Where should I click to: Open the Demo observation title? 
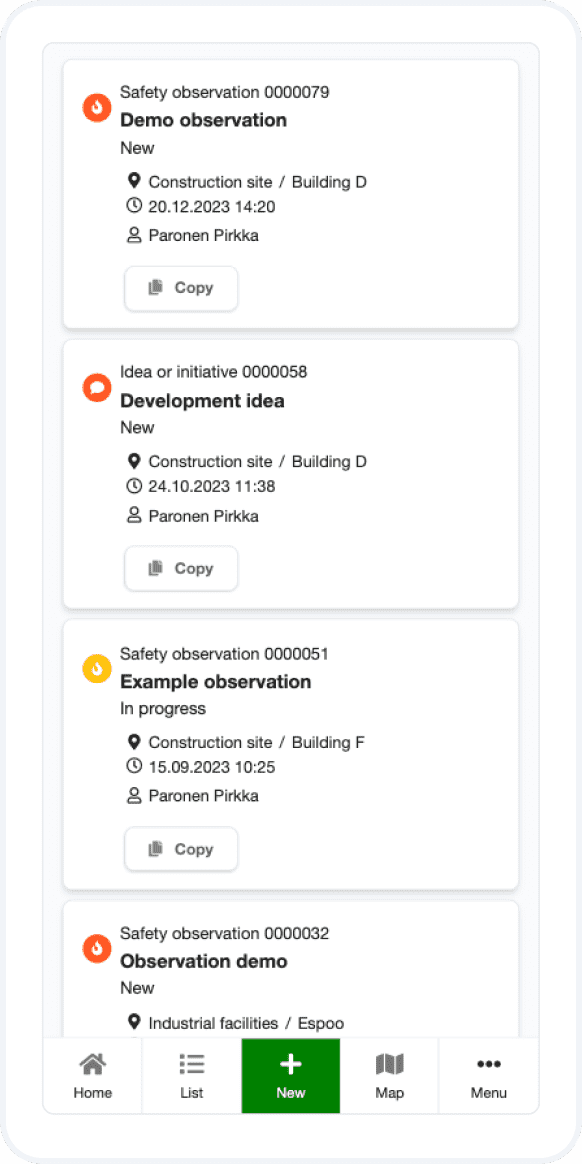(203, 120)
